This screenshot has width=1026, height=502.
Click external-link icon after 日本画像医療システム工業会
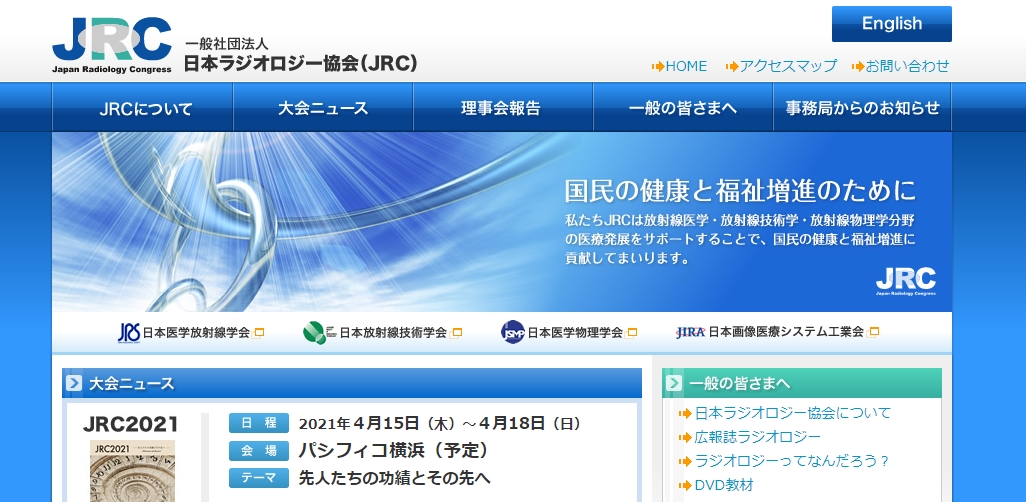pos(873,332)
